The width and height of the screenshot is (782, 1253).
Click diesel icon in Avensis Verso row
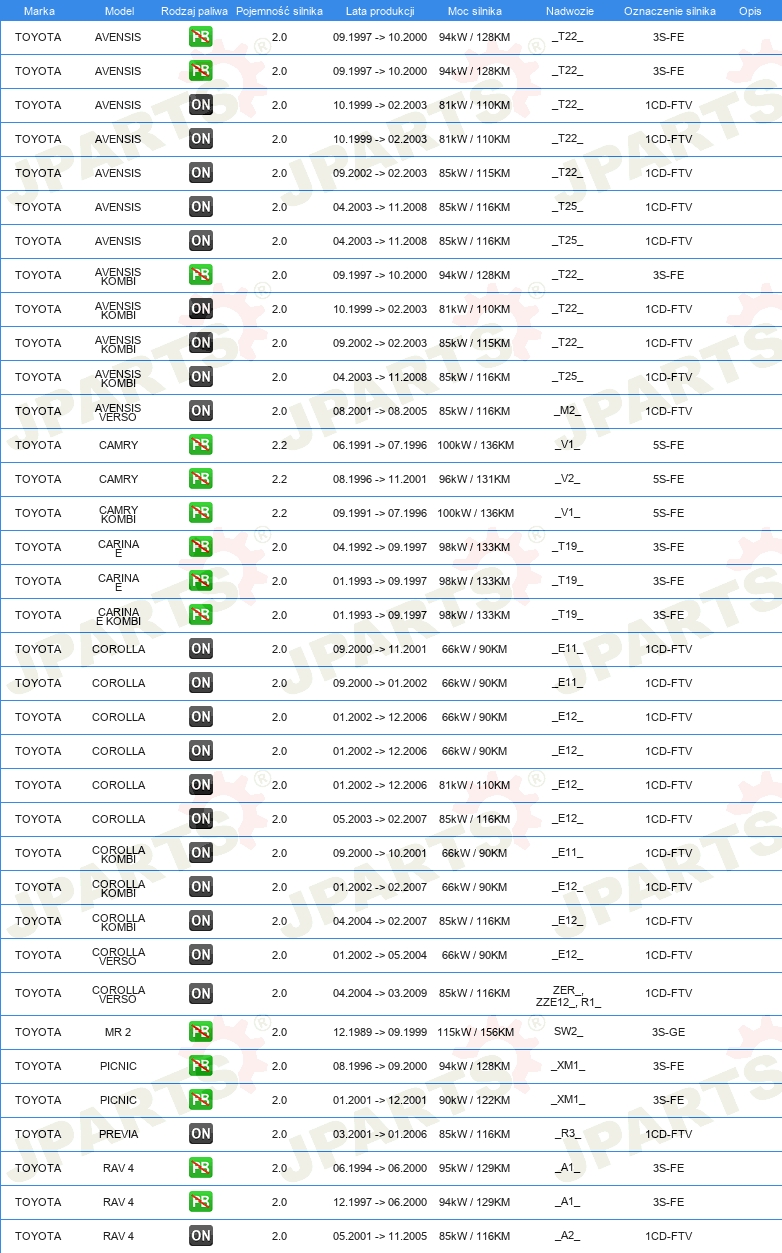(201, 411)
